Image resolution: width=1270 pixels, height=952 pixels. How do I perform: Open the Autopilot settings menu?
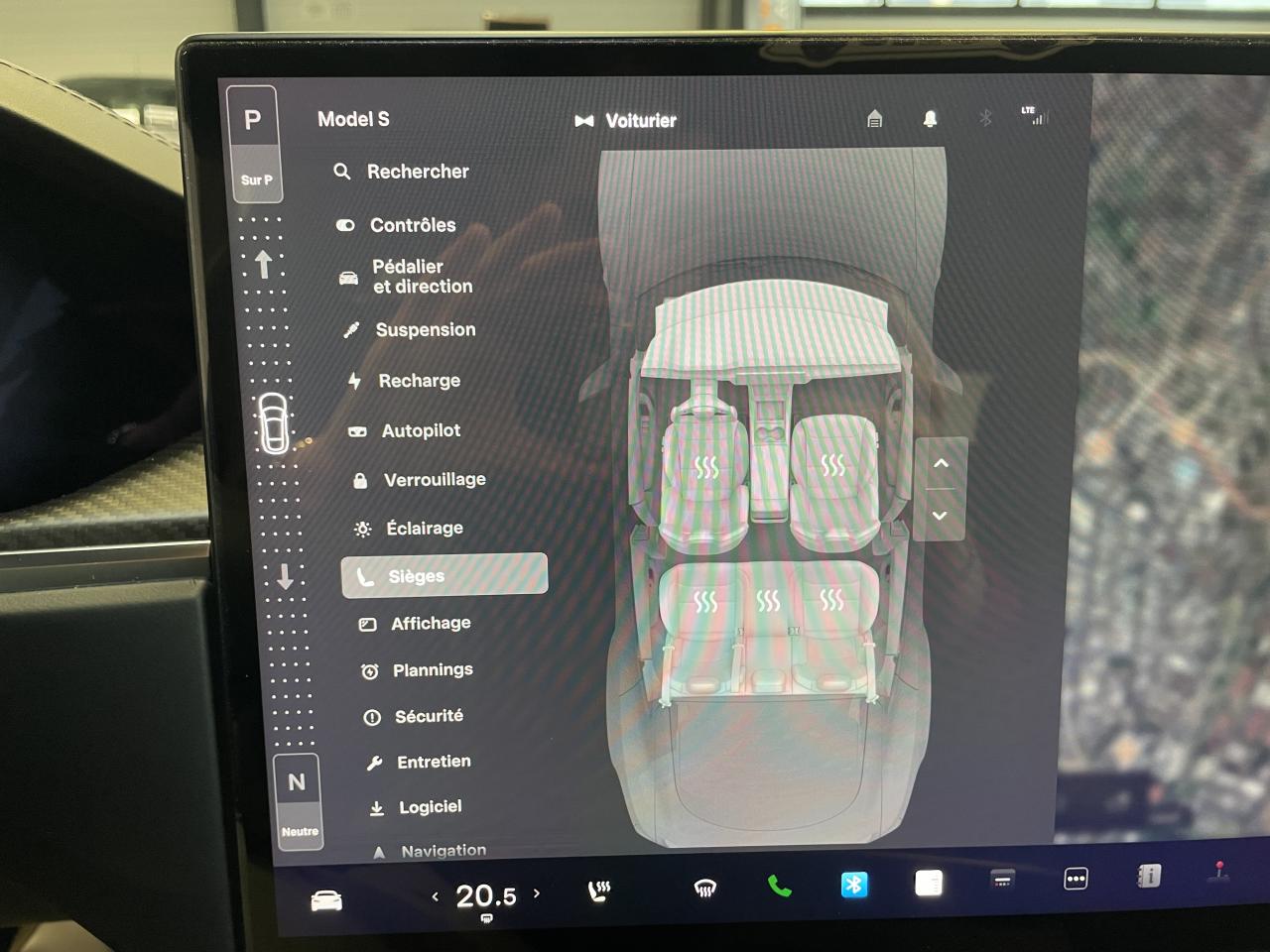click(x=421, y=430)
